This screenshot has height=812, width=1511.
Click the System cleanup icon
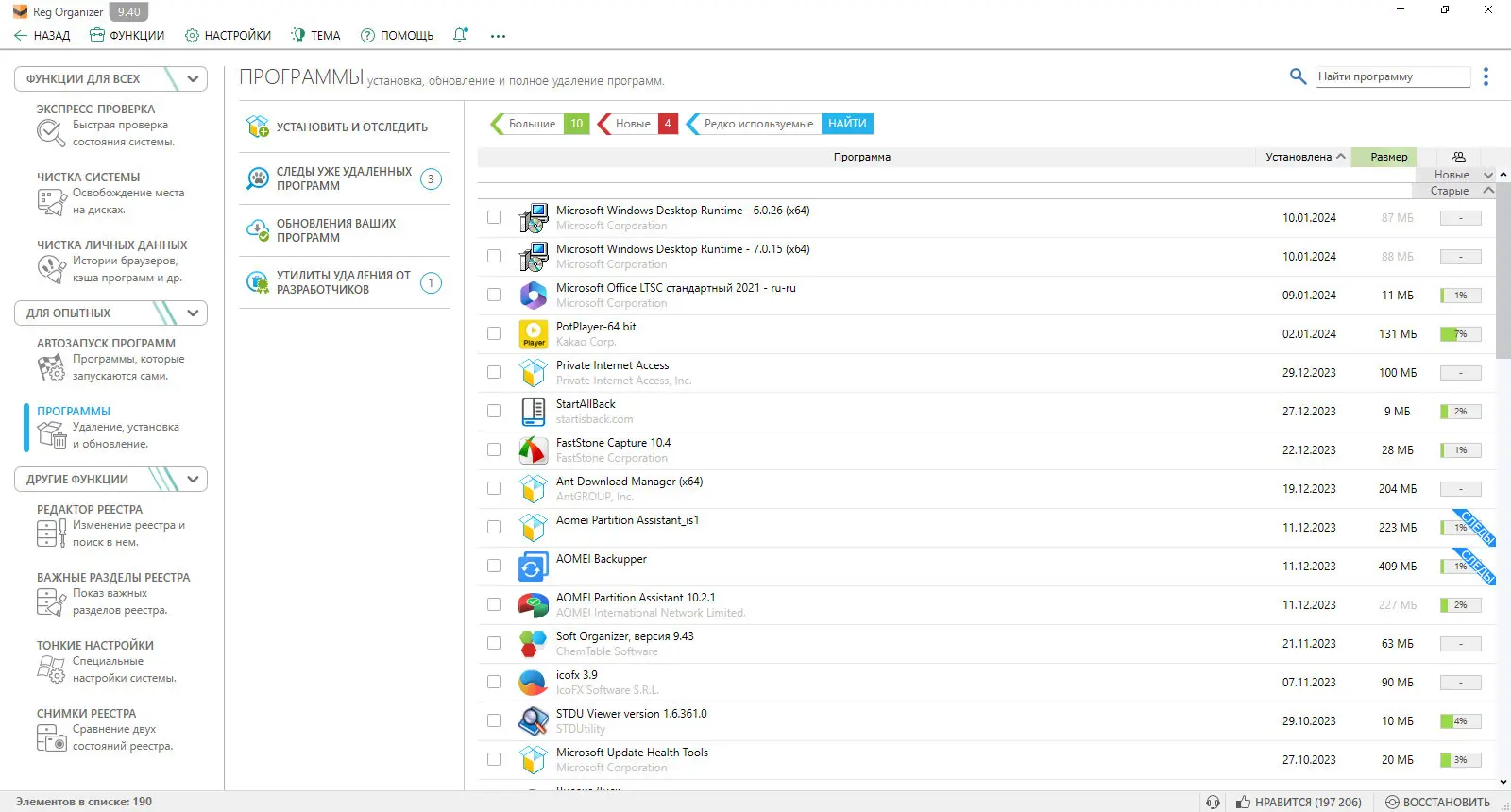click(x=51, y=201)
